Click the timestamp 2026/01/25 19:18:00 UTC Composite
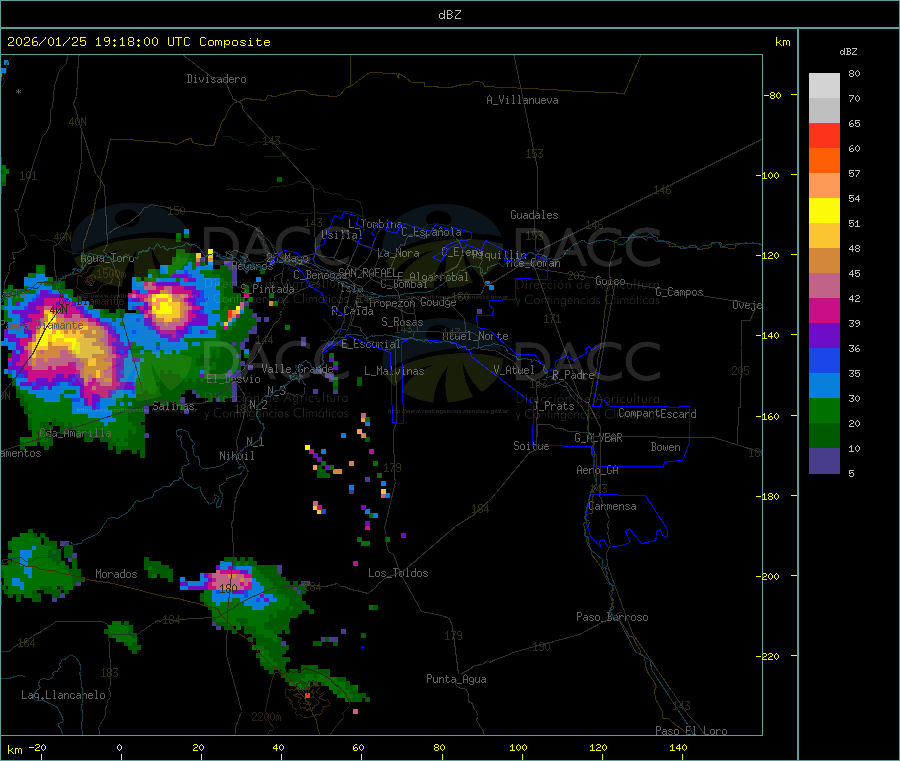 (x=138, y=42)
